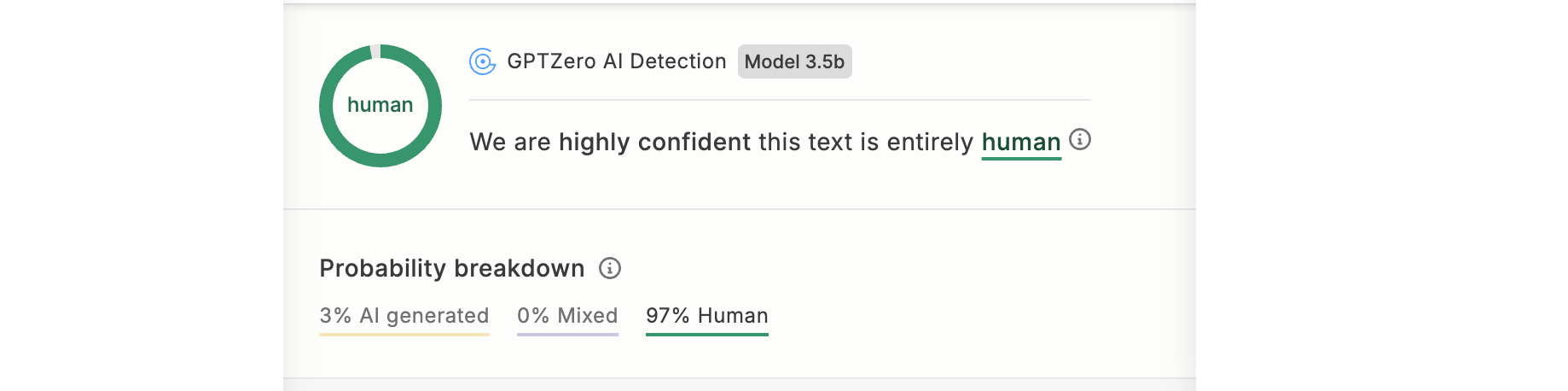Click the GPTZero spiral logo icon

pos(483,61)
